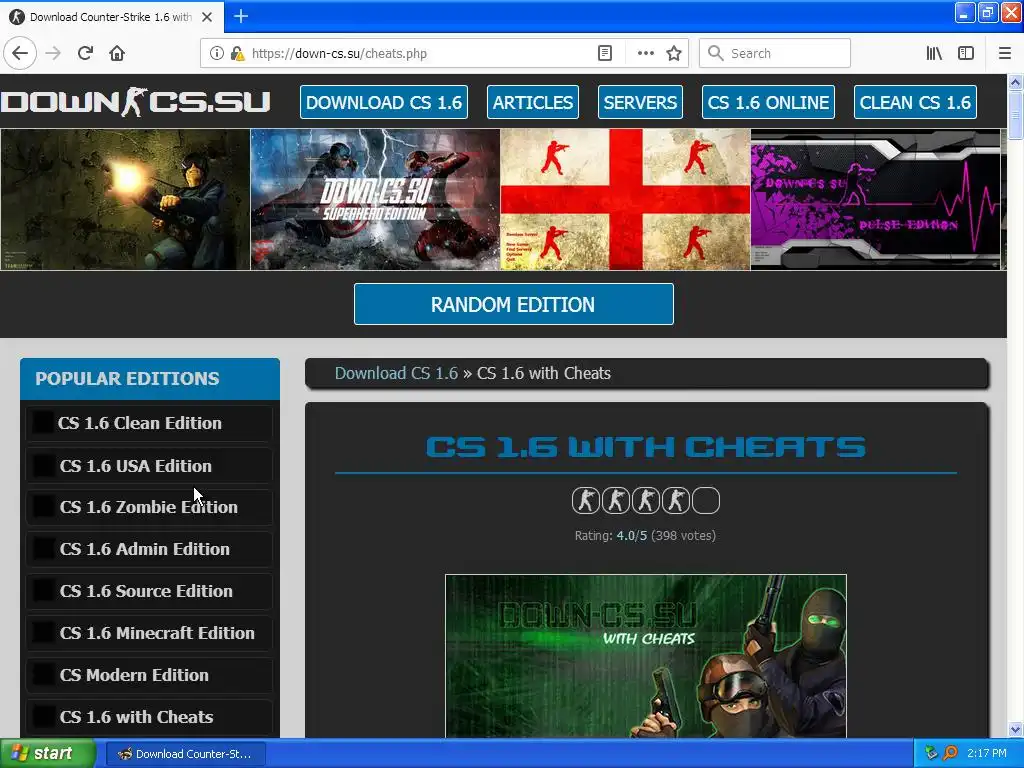Viewport: 1024px width, 768px height.
Task: Show site information icon in address bar
Action: coord(217,53)
